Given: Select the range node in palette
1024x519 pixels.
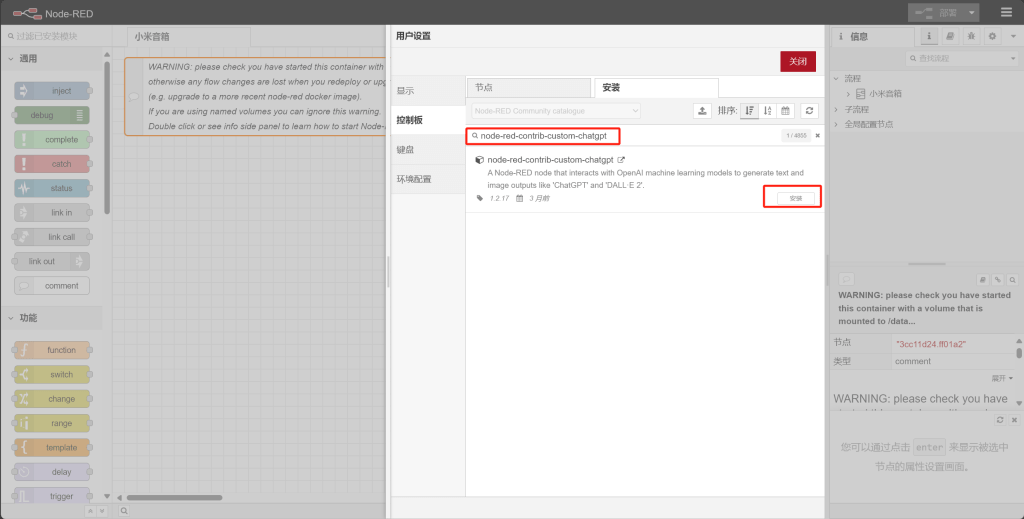Looking at the screenshot, I should tap(52, 423).
